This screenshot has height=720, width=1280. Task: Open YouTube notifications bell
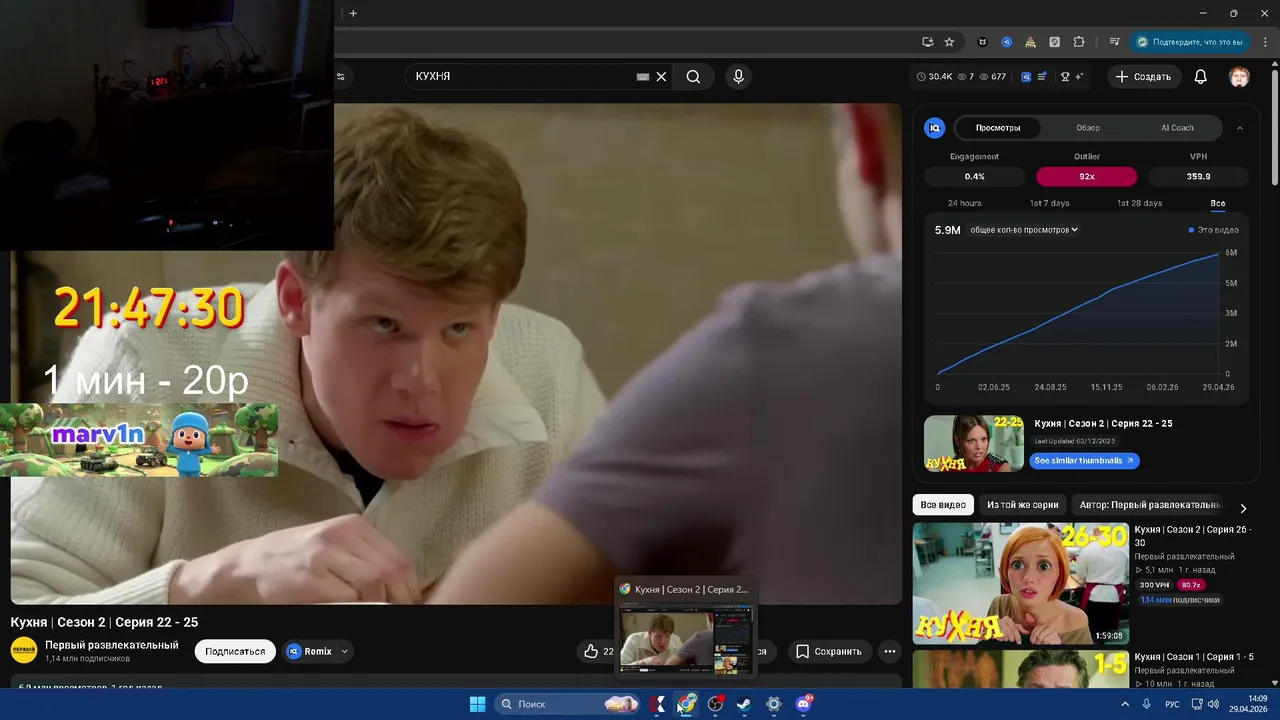click(1201, 77)
